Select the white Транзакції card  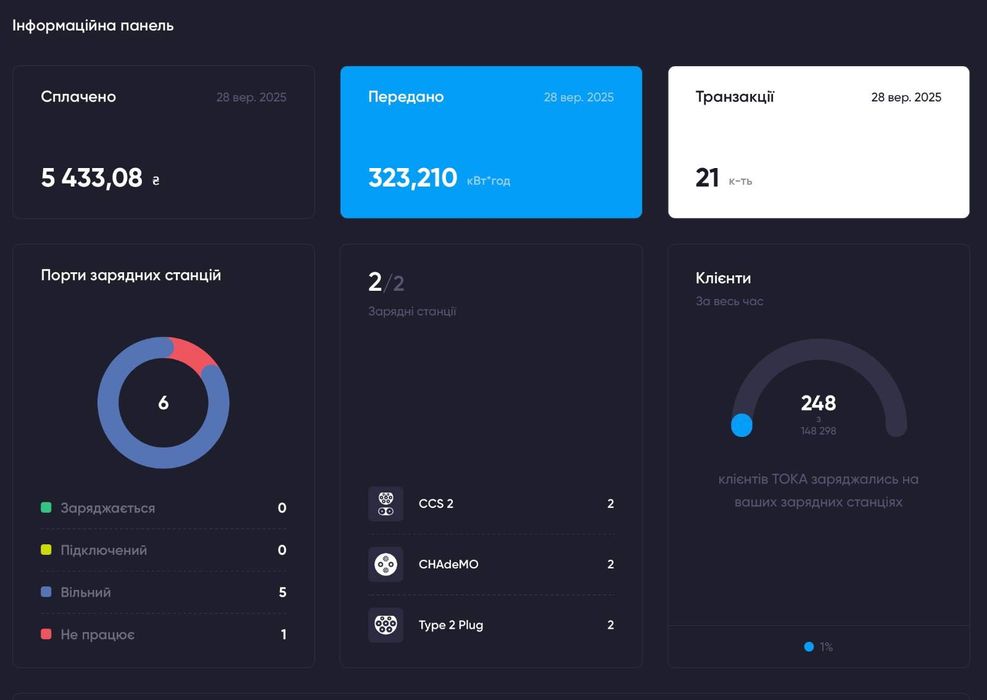[x=818, y=142]
